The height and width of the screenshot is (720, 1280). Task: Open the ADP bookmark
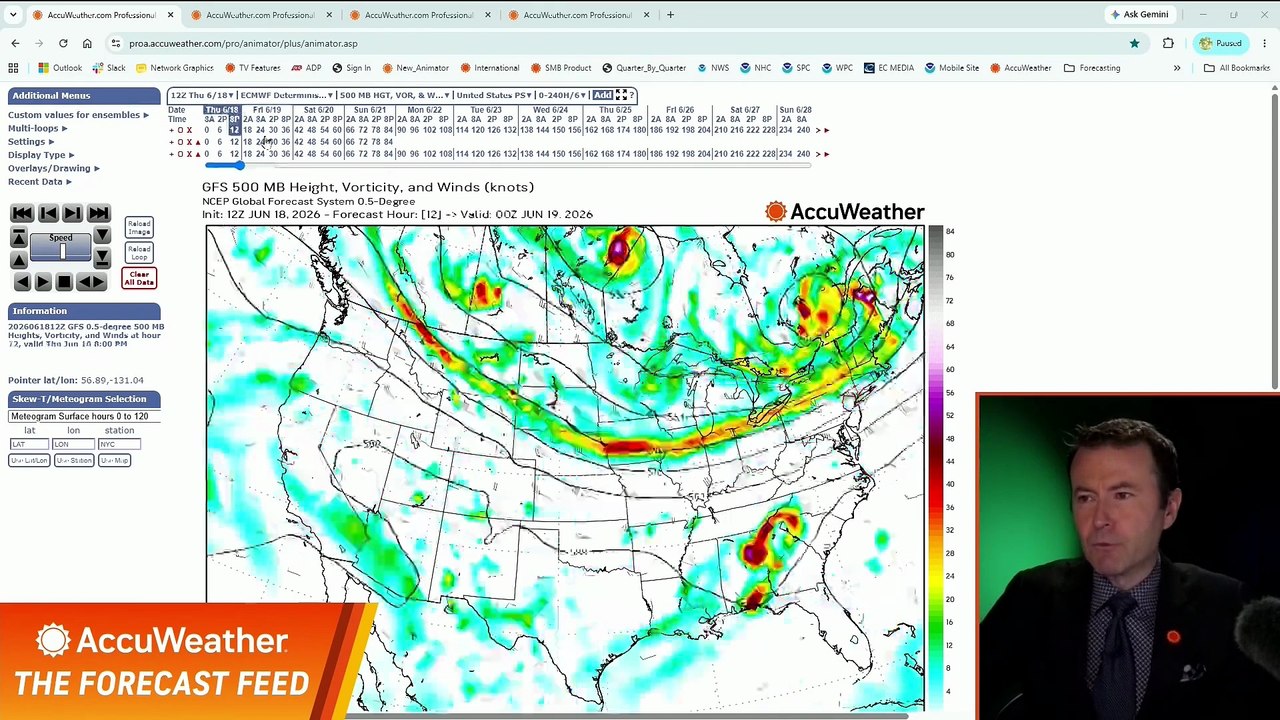pyautogui.click(x=306, y=68)
